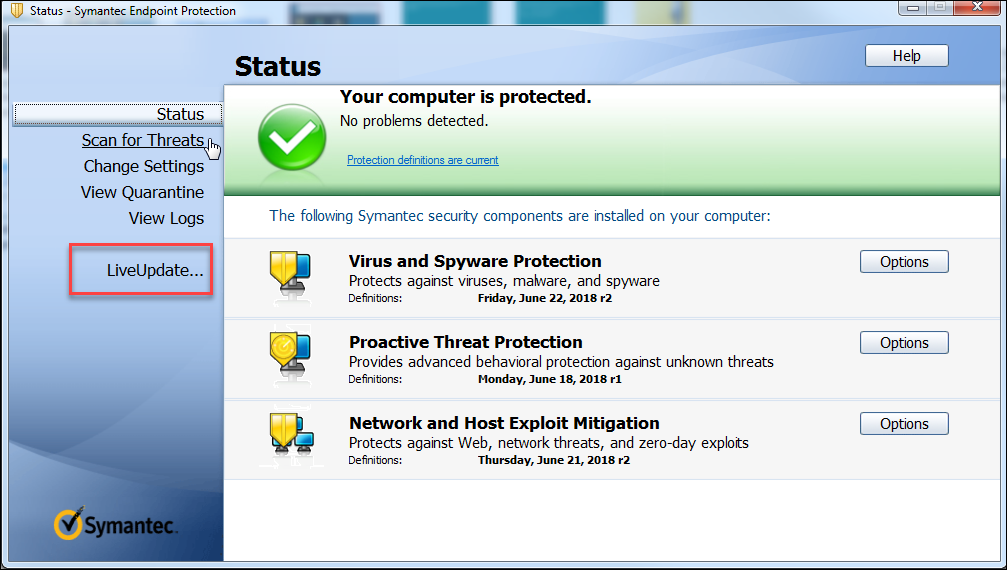Select Scan for Threats in the sidebar
The image size is (1007, 570).
pyautogui.click(x=143, y=141)
